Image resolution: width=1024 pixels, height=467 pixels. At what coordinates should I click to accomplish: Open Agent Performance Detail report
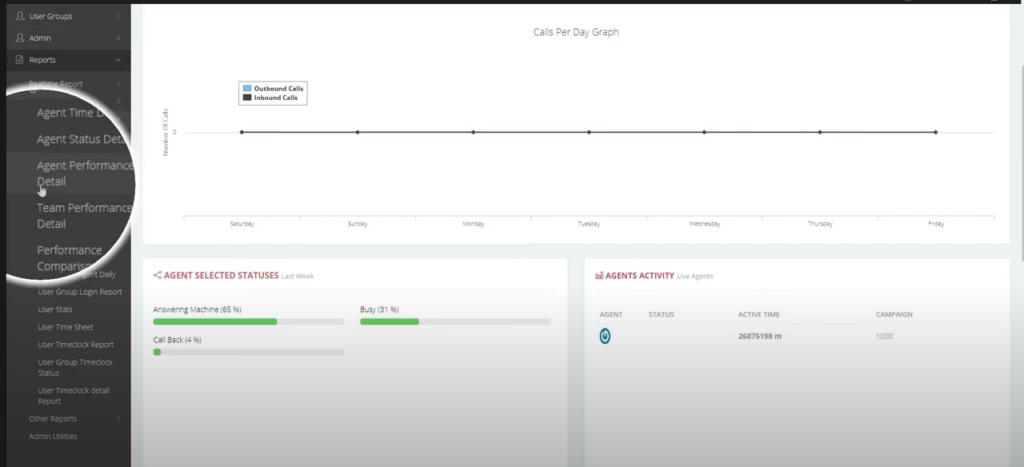point(84,173)
